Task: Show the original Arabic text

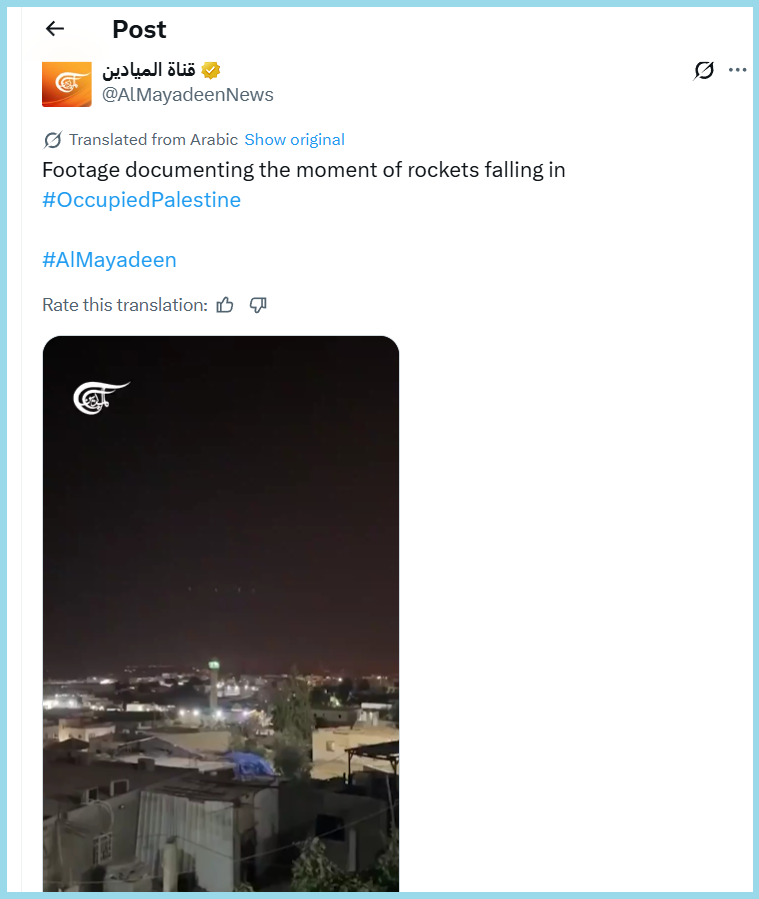Action: click(x=294, y=140)
